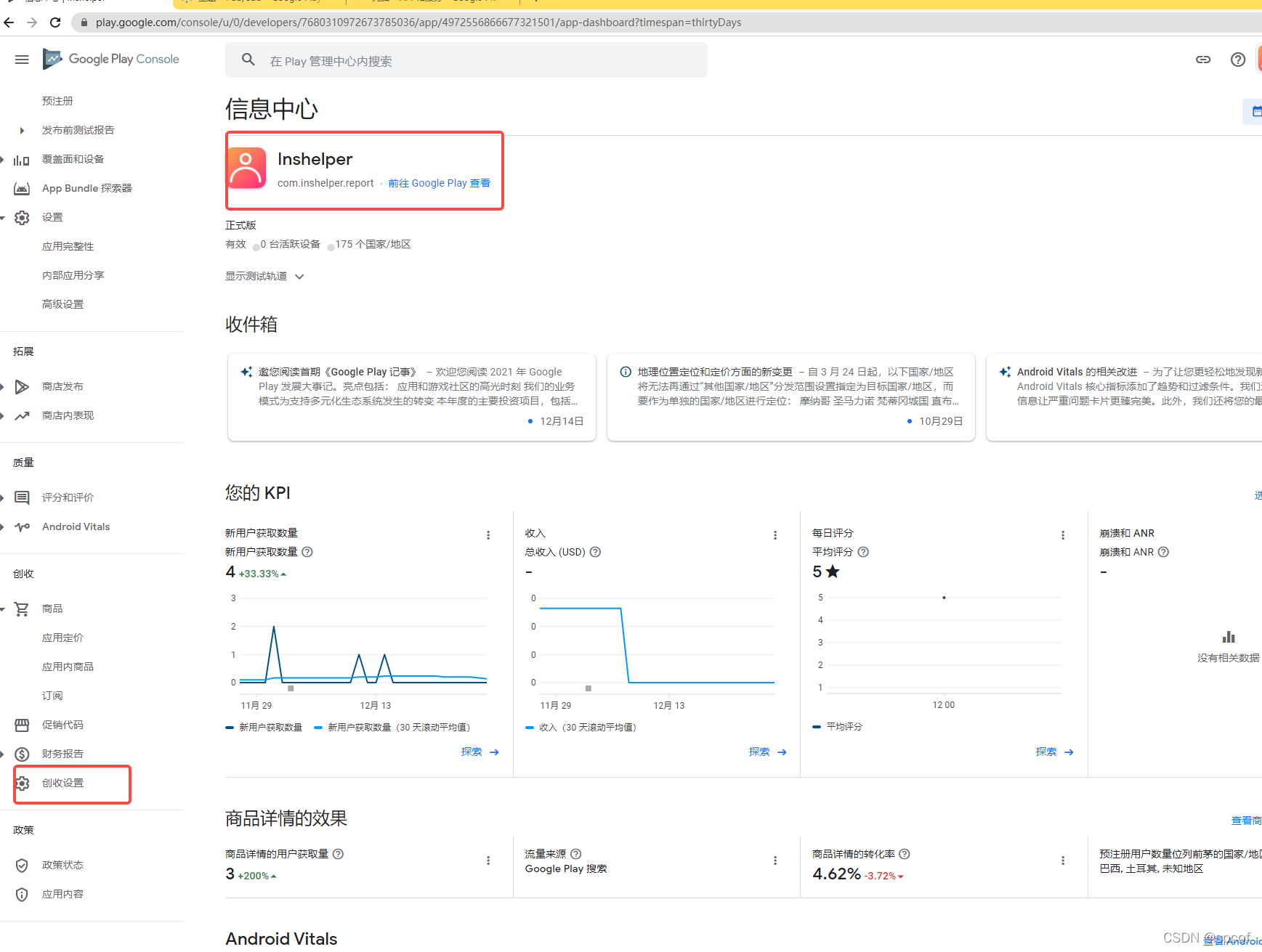The image size is (1262, 952).
Task: Toggle 新用户获取数量 legend series
Action: pyautogui.click(x=264, y=727)
